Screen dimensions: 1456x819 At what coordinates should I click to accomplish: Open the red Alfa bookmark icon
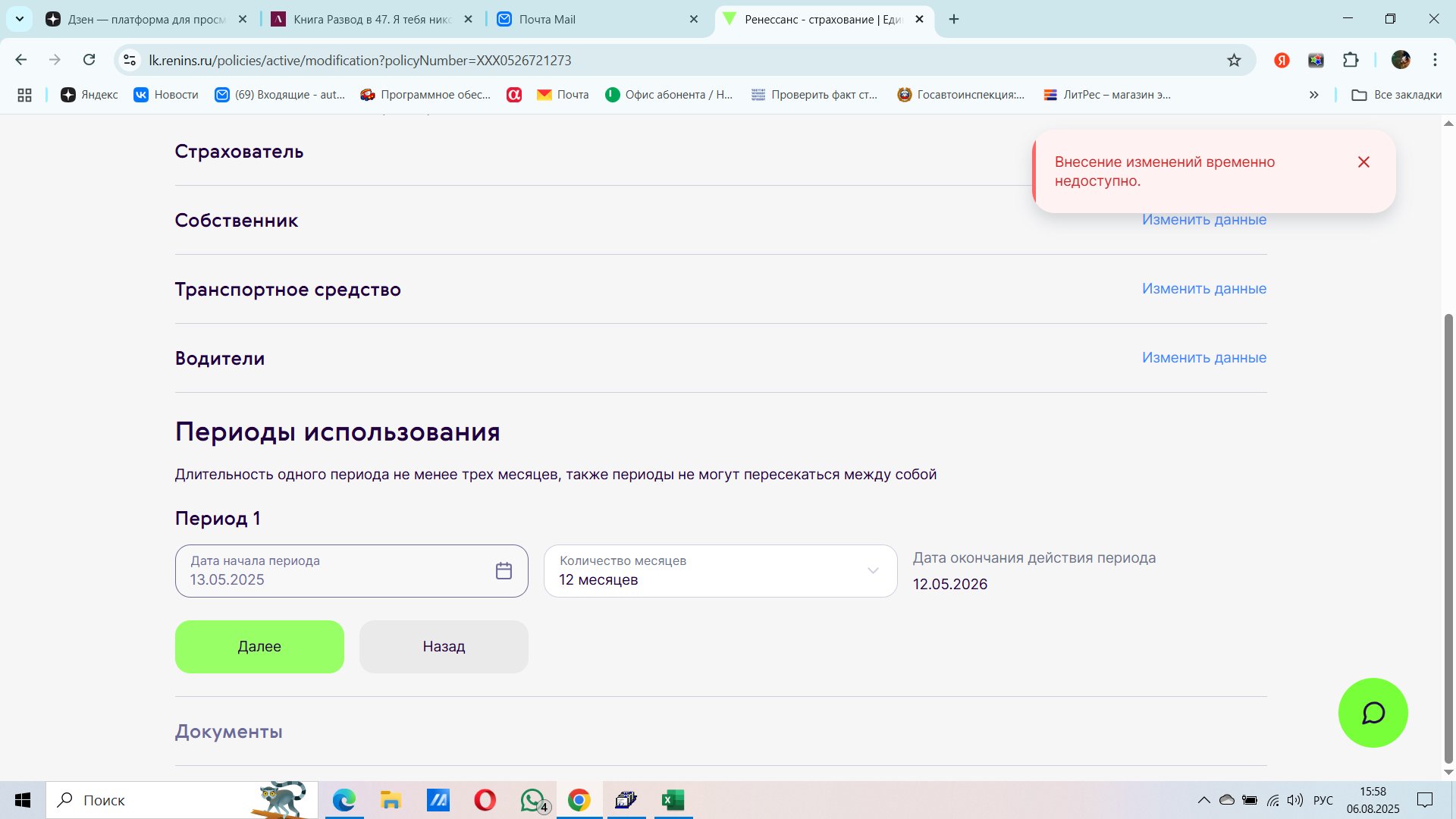[x=514, y=95]
